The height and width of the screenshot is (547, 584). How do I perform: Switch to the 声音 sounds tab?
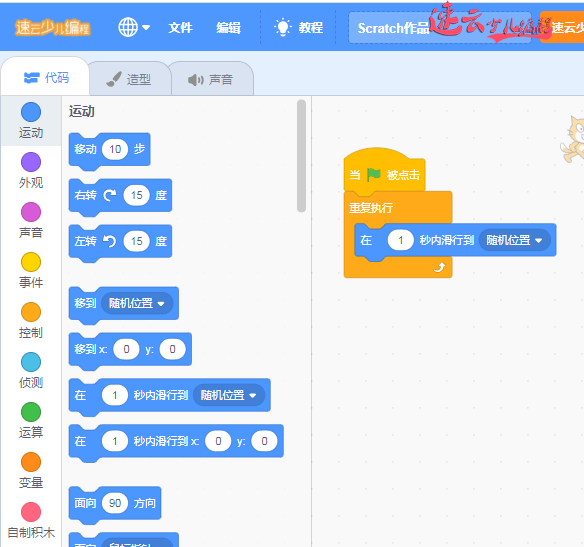[x=211, y=79]
